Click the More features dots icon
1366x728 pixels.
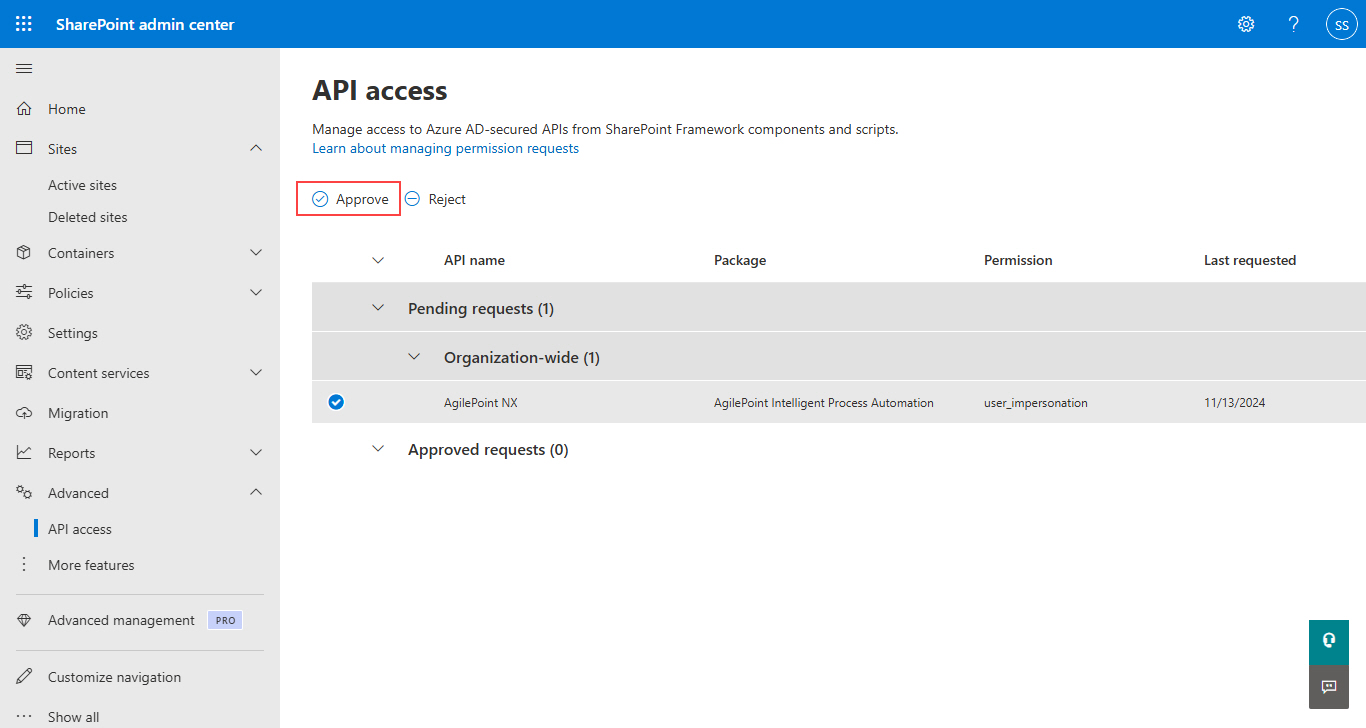coord(24,565)
